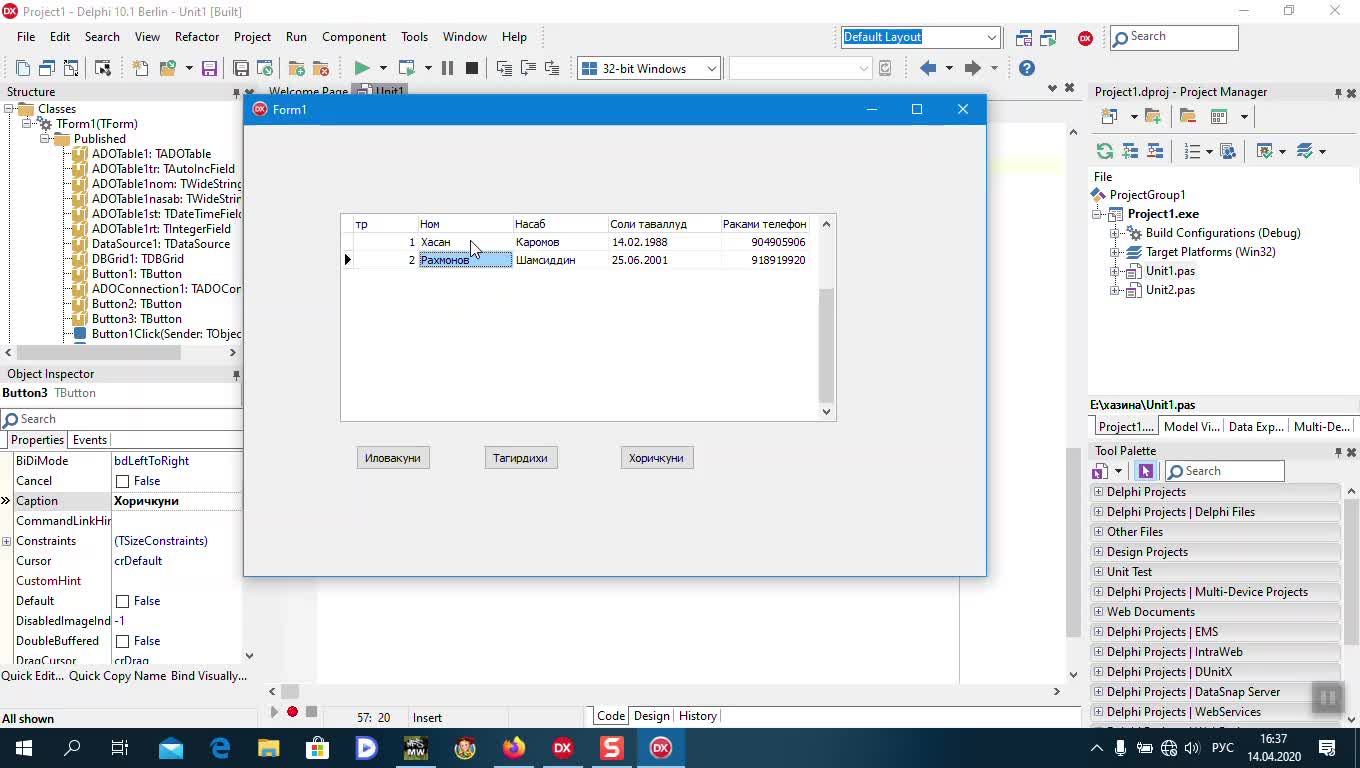Click the Trace Into icon

(504, 68)
